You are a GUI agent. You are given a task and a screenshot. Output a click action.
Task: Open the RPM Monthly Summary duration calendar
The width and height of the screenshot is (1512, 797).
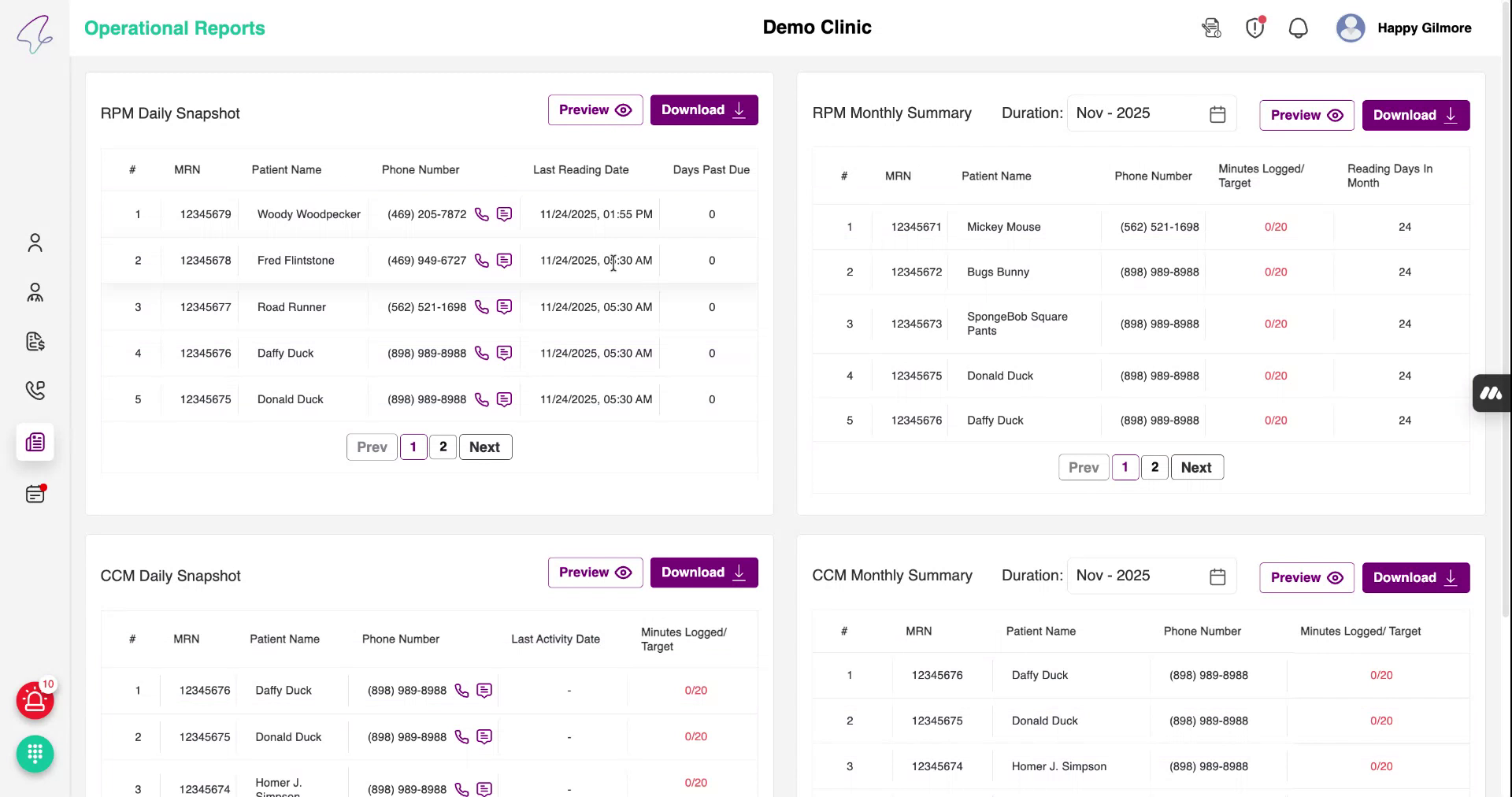pyautogui.click(x=1217, y=113)
